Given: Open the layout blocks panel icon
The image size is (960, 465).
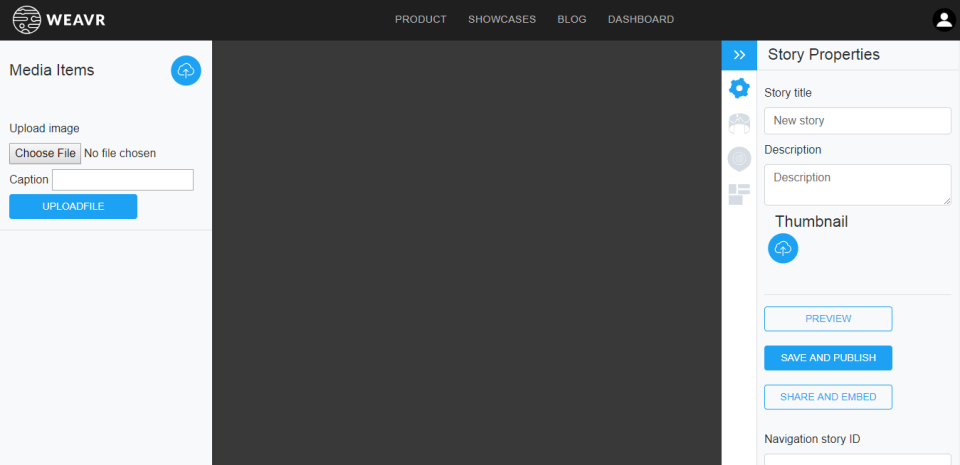Looking at the screenshot, I should click(x=739, y=195).
